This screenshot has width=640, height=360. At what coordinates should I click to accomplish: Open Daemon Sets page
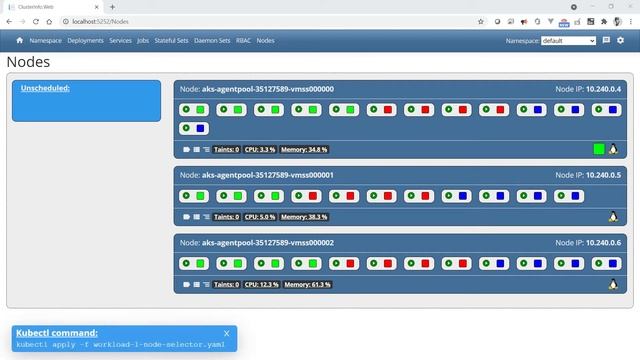point(212,40)
